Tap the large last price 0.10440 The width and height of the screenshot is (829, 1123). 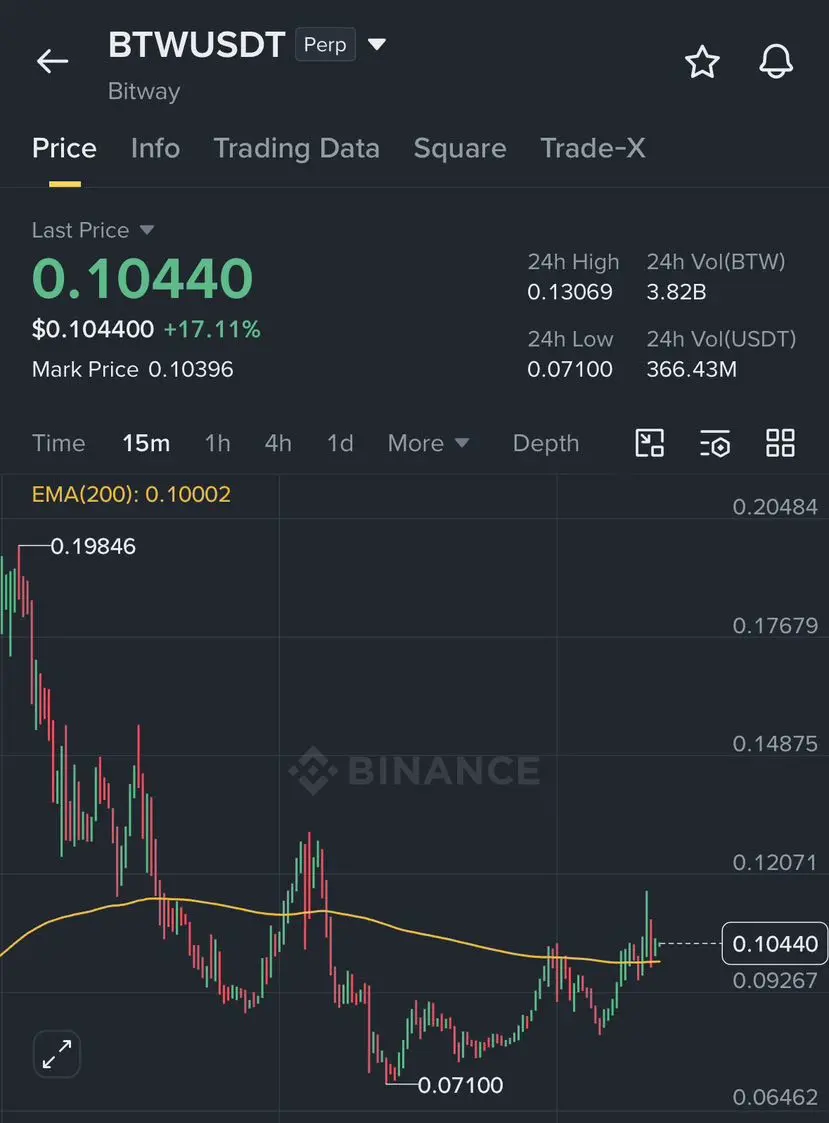(x=143, y=278)
